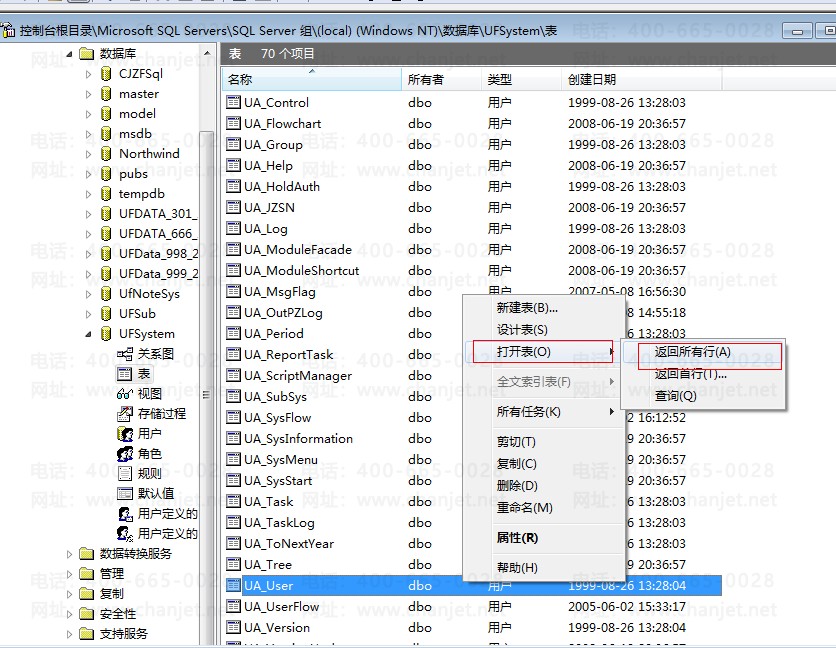This screenshot has width=836, height=648.
Task: Expand the master database node
Action: pos(89,94)
